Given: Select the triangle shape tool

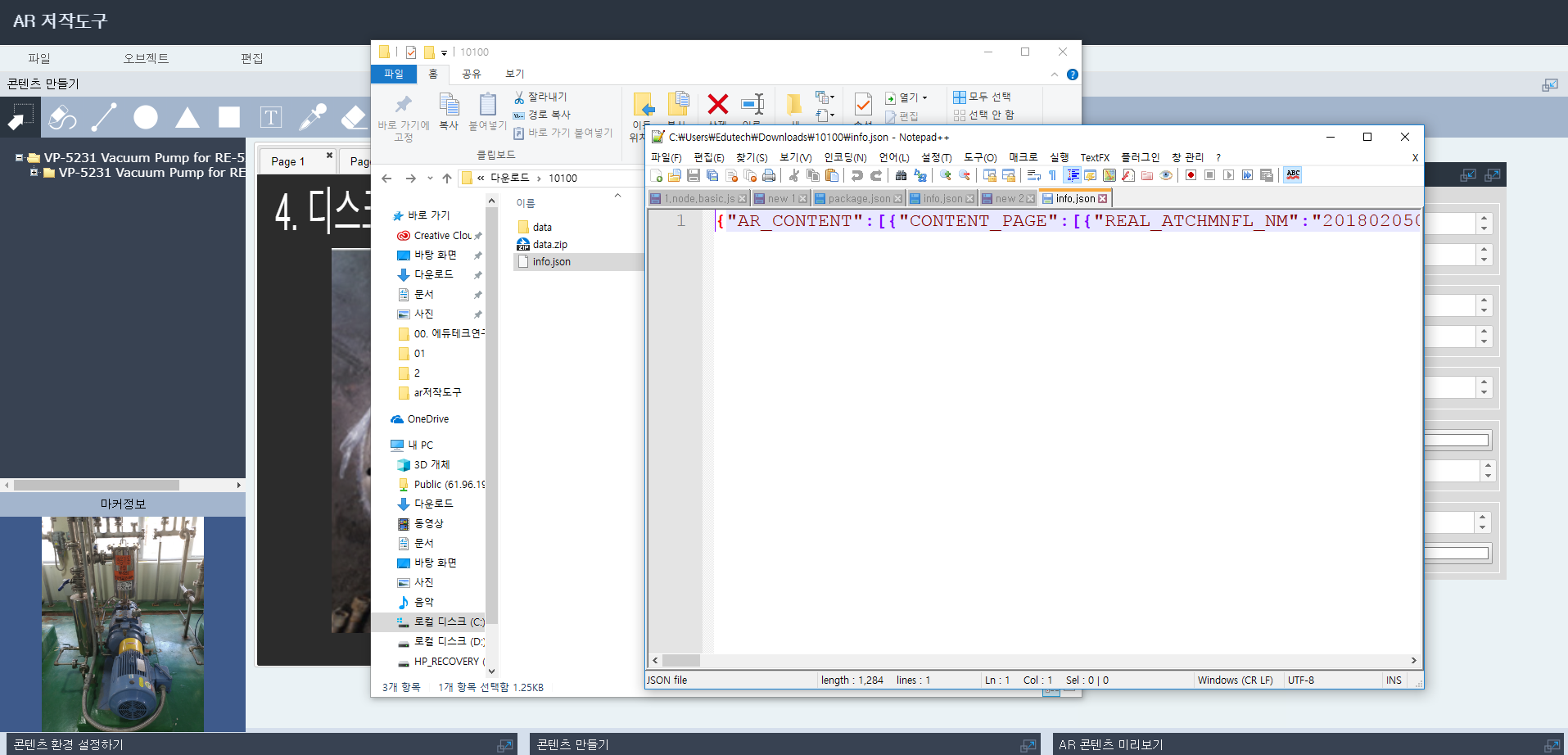Looking at the screenshot, I should pyautogui.click(x=188, y=117).
